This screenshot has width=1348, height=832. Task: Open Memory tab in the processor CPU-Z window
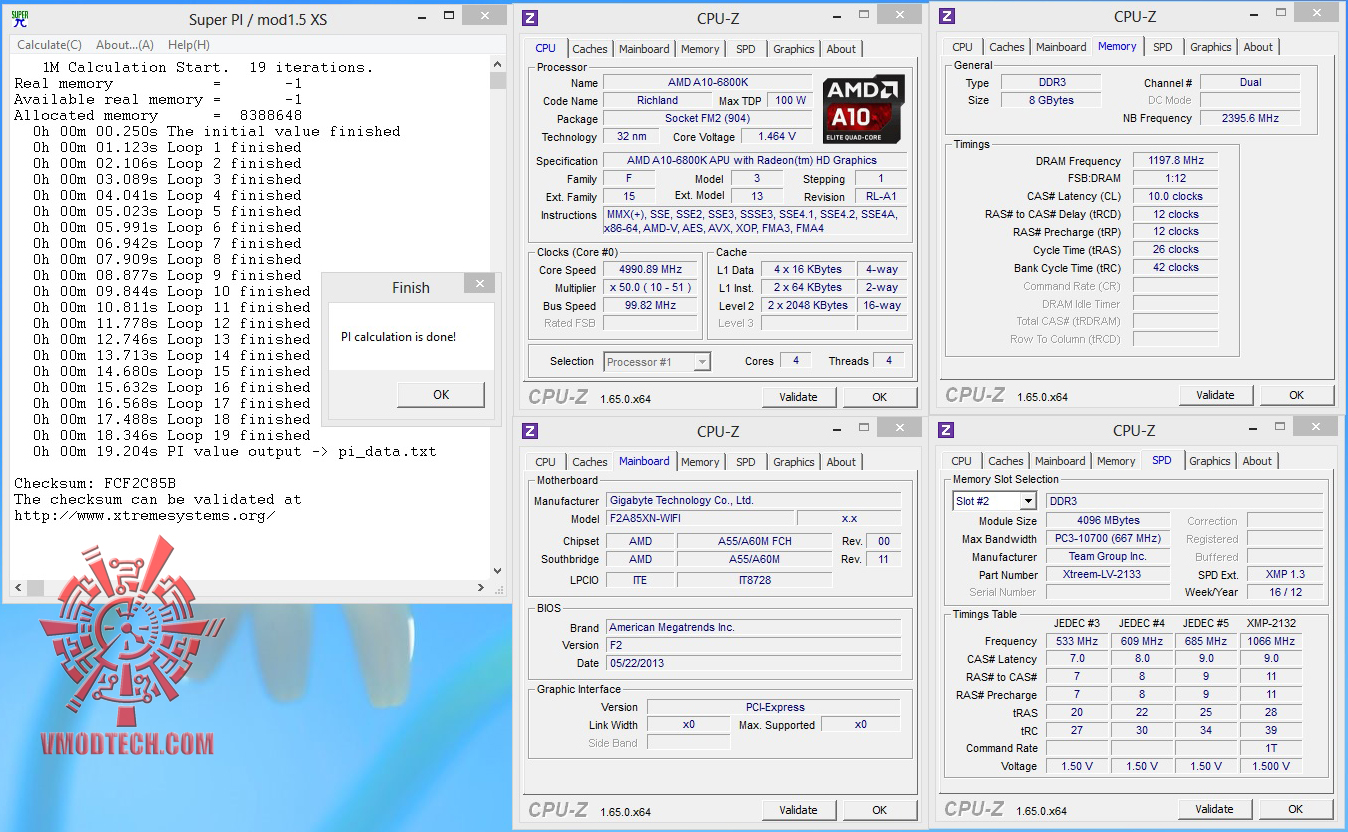700,49
